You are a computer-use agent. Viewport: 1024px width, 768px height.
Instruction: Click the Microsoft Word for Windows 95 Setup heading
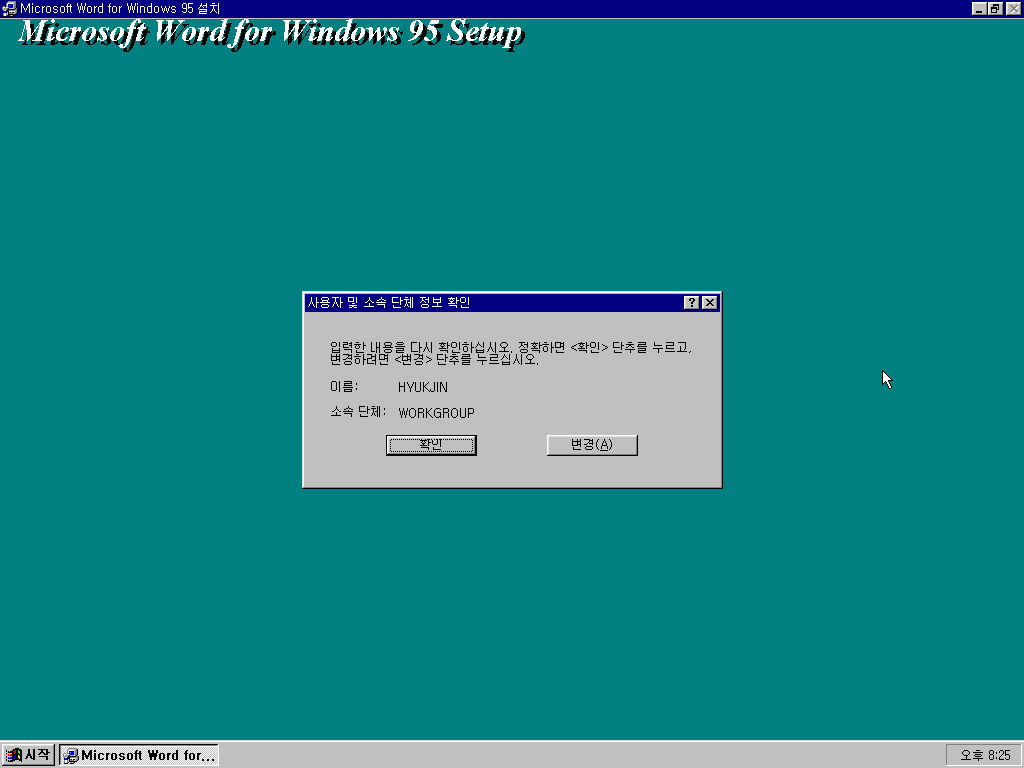(271, 33)
